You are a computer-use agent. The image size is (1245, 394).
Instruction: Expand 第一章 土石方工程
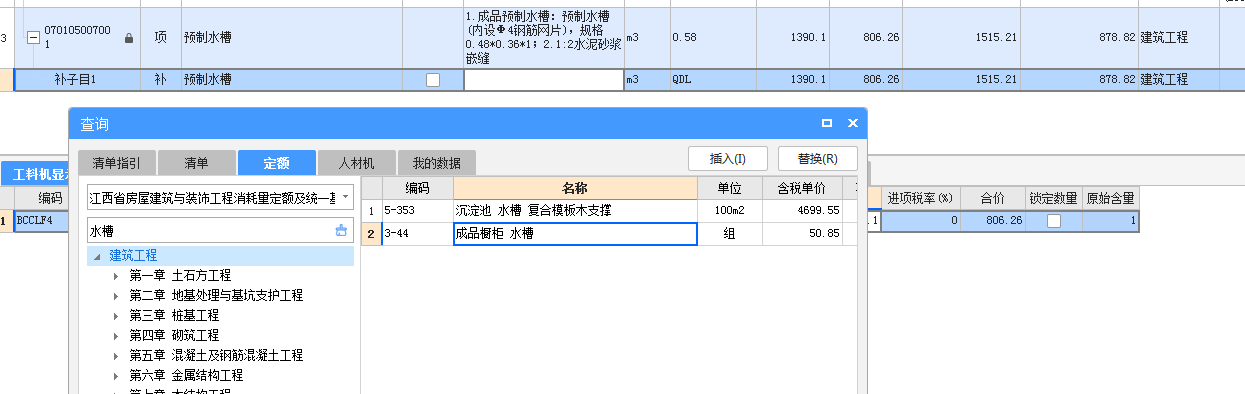116,275
